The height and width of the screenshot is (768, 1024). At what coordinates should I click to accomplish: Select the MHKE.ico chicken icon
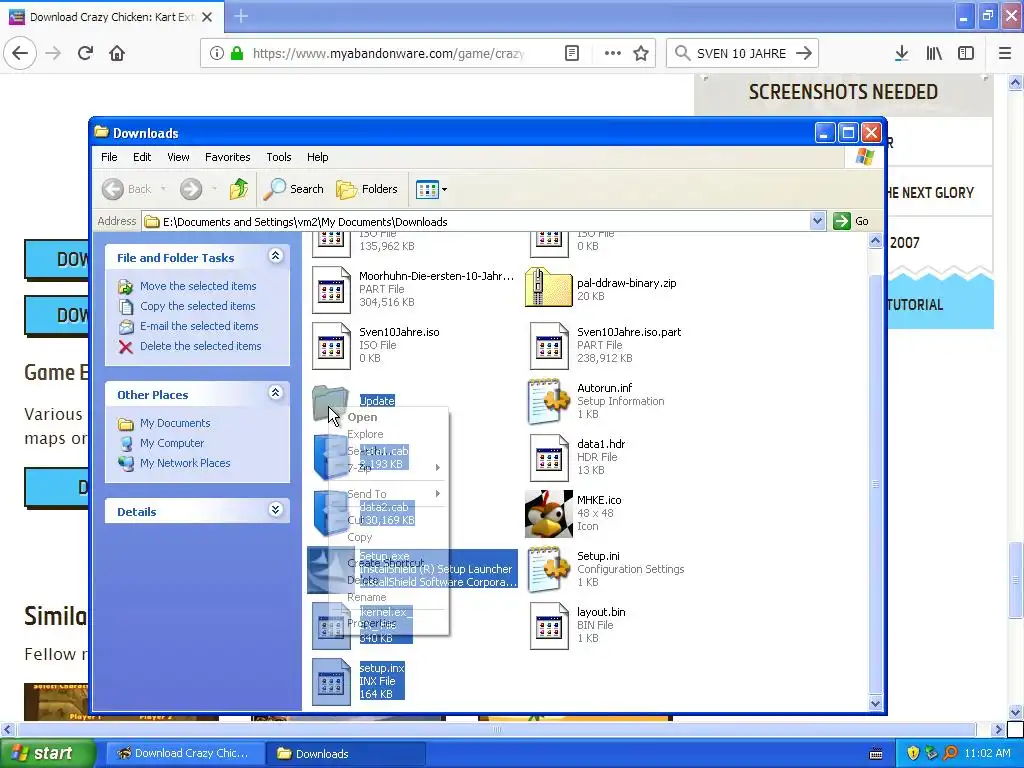[x=549, y=513]
